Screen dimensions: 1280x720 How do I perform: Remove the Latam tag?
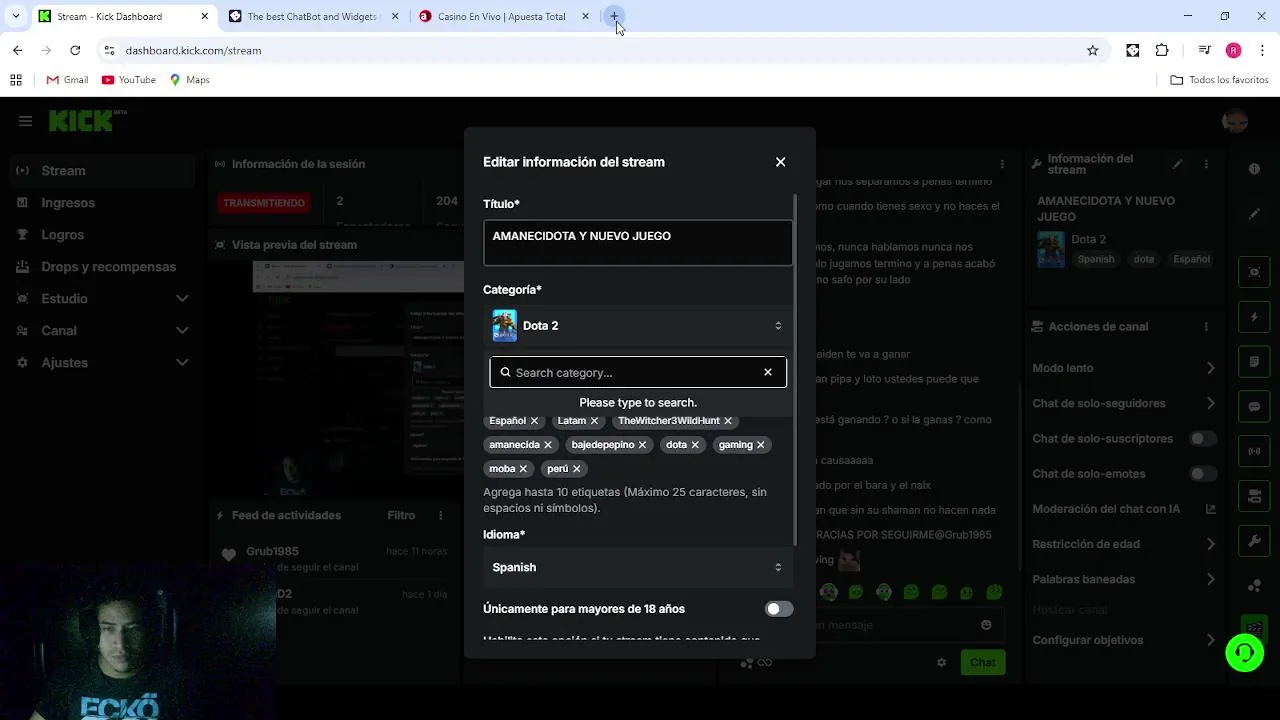(x=594, y=421)
